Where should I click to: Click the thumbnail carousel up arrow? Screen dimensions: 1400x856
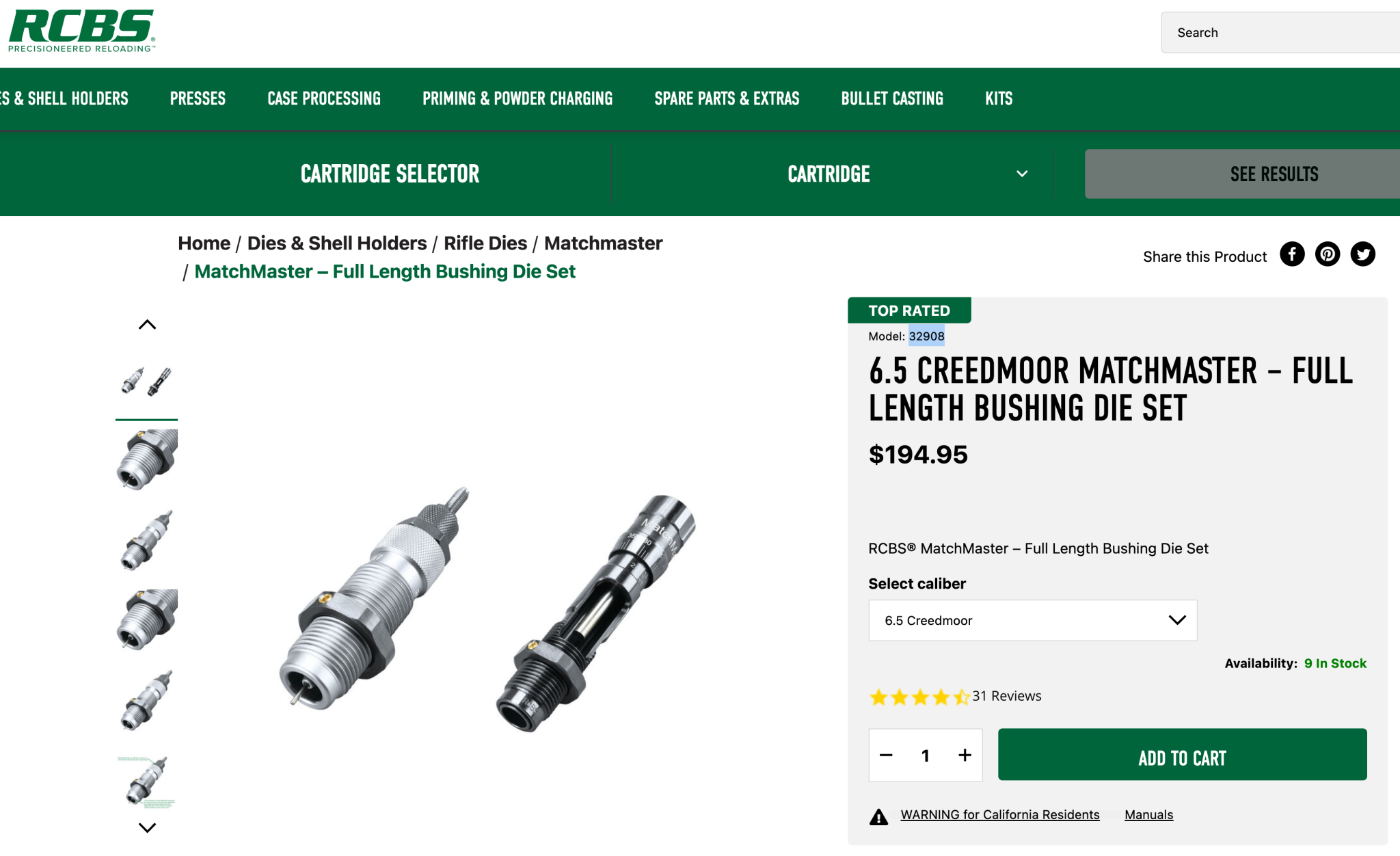[x=147, y=325]
